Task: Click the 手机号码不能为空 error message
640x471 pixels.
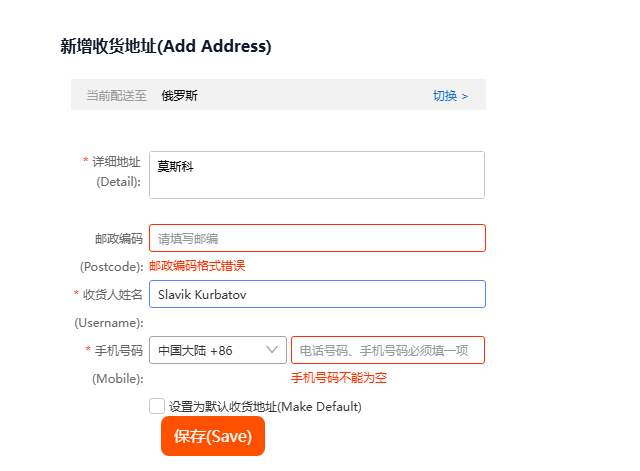Action: (339, 378)
